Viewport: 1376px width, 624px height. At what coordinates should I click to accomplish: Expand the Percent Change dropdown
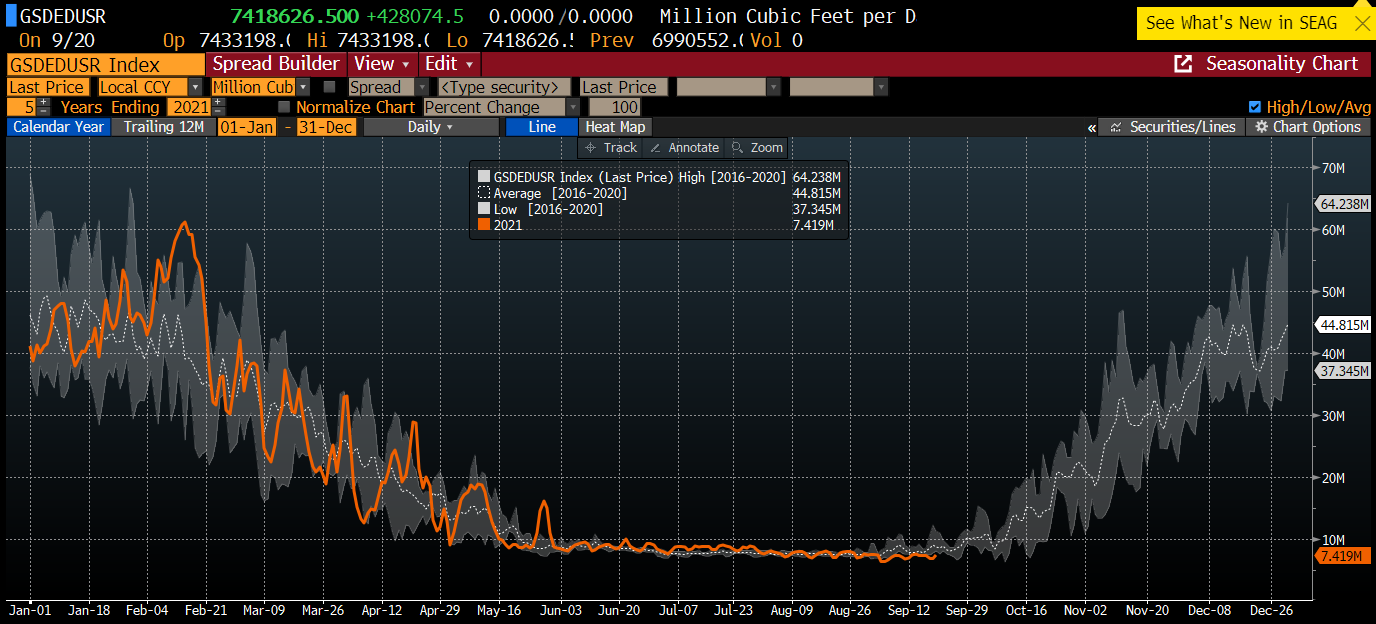pos(572,107)
